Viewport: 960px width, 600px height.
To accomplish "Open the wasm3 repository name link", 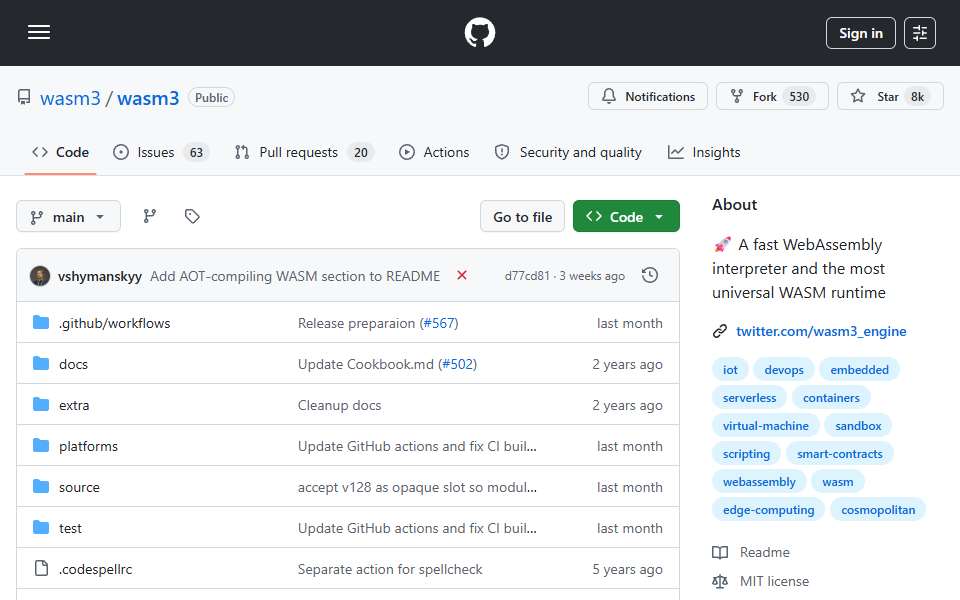I will pyautogui.click(x=148, y=98).
